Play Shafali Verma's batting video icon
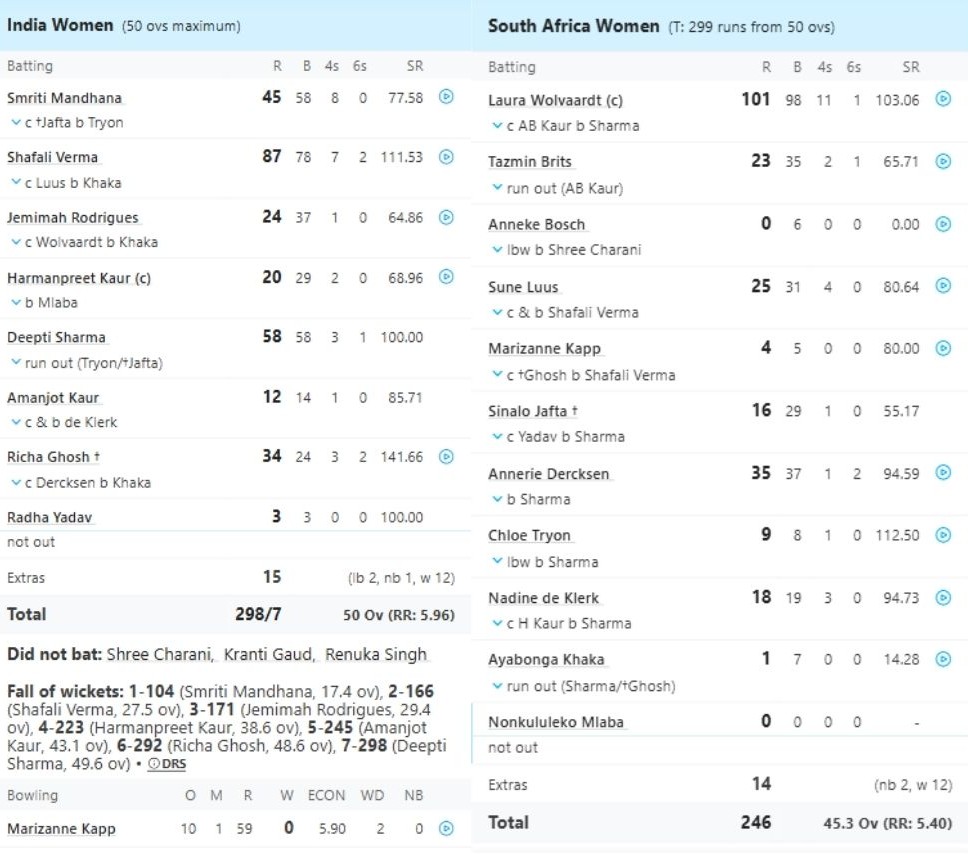968x854 pixels. [x=447, y=157]
